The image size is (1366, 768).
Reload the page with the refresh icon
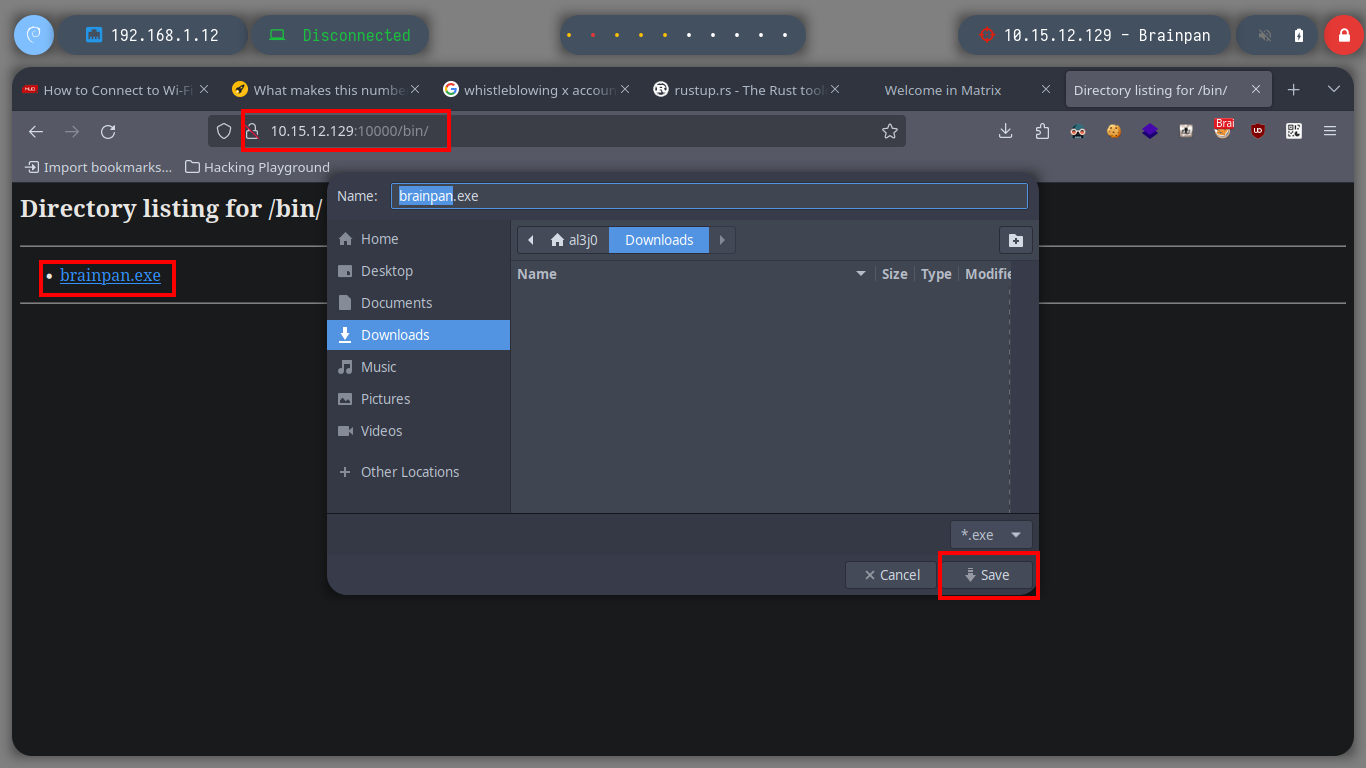108,131
